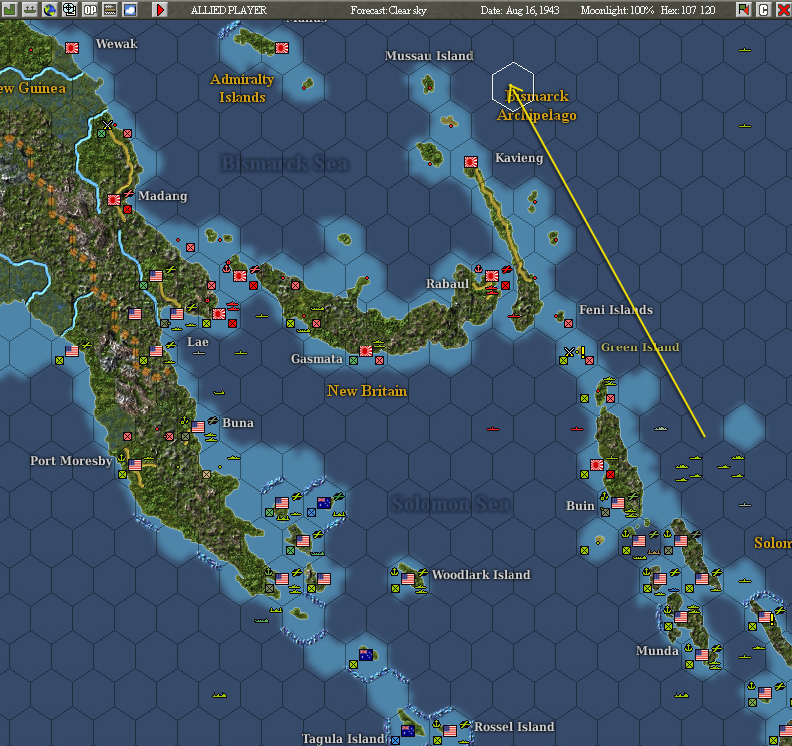Select the US flag on Woodlark Island
This screenshot has height=746, width=792.
pyautogui.click(x=408, y=579)
